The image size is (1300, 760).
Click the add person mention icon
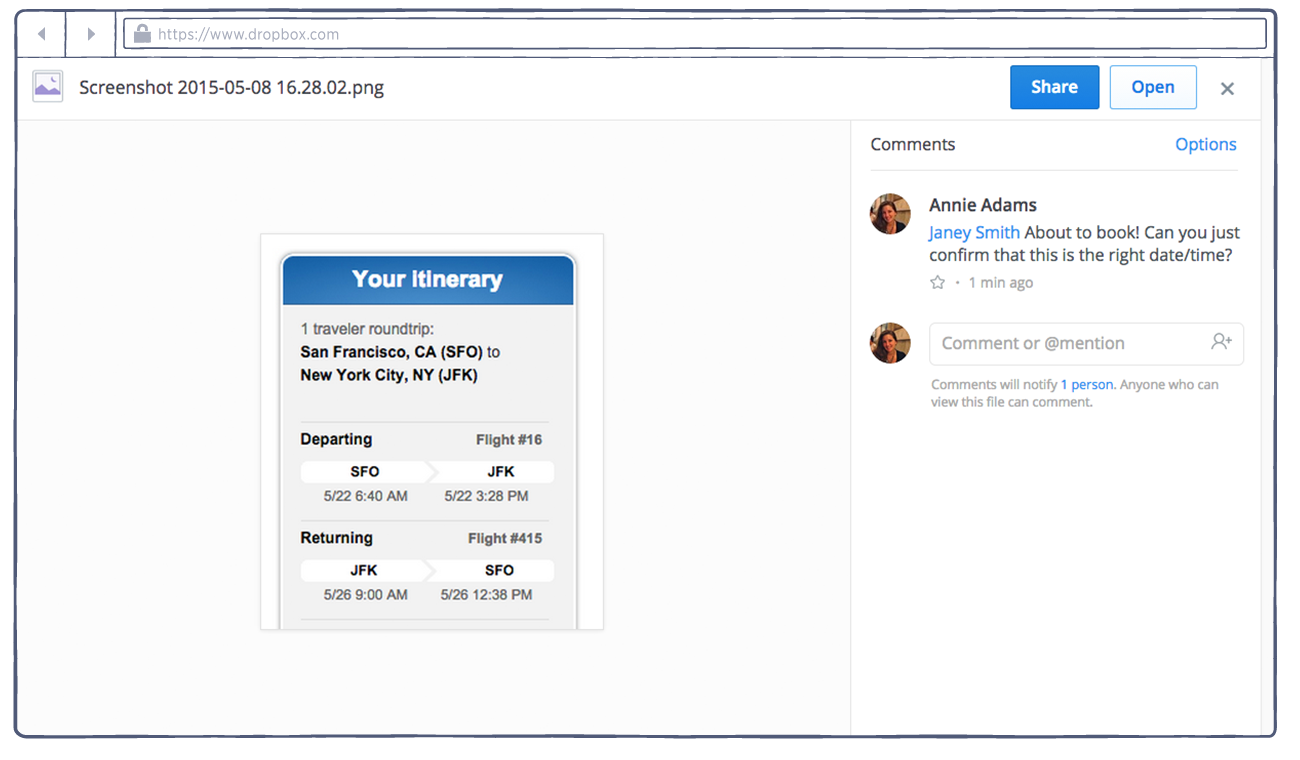1221,342
